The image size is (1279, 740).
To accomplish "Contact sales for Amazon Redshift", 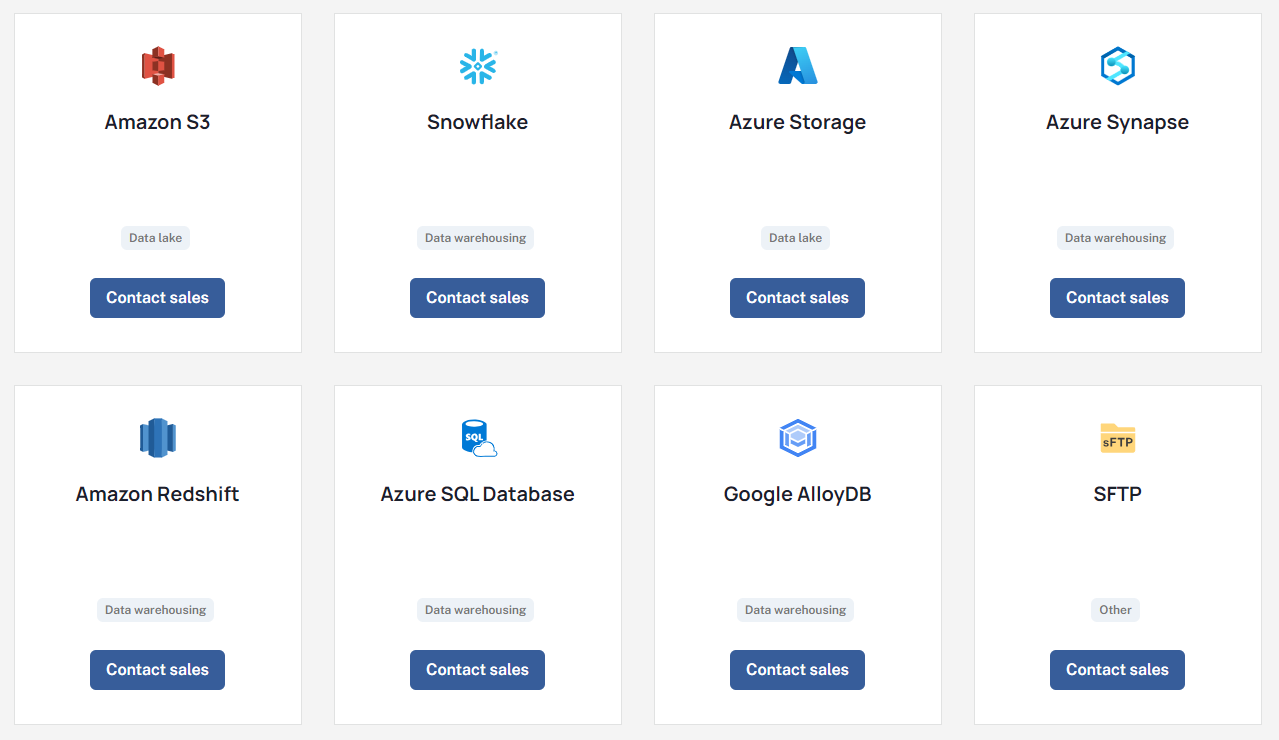I will (x=157, y=670).
